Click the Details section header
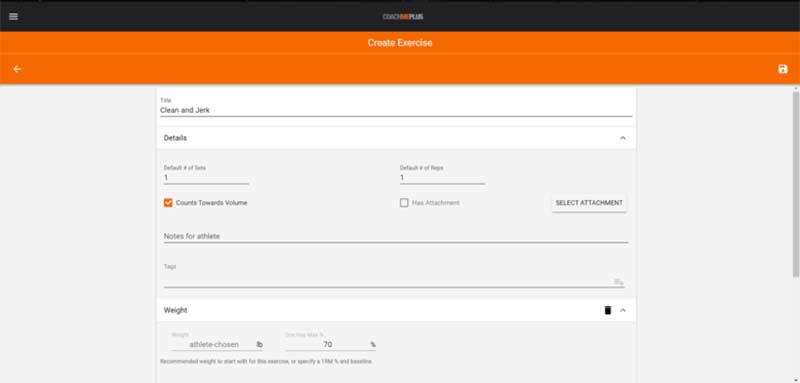 (x=395, y=138)
